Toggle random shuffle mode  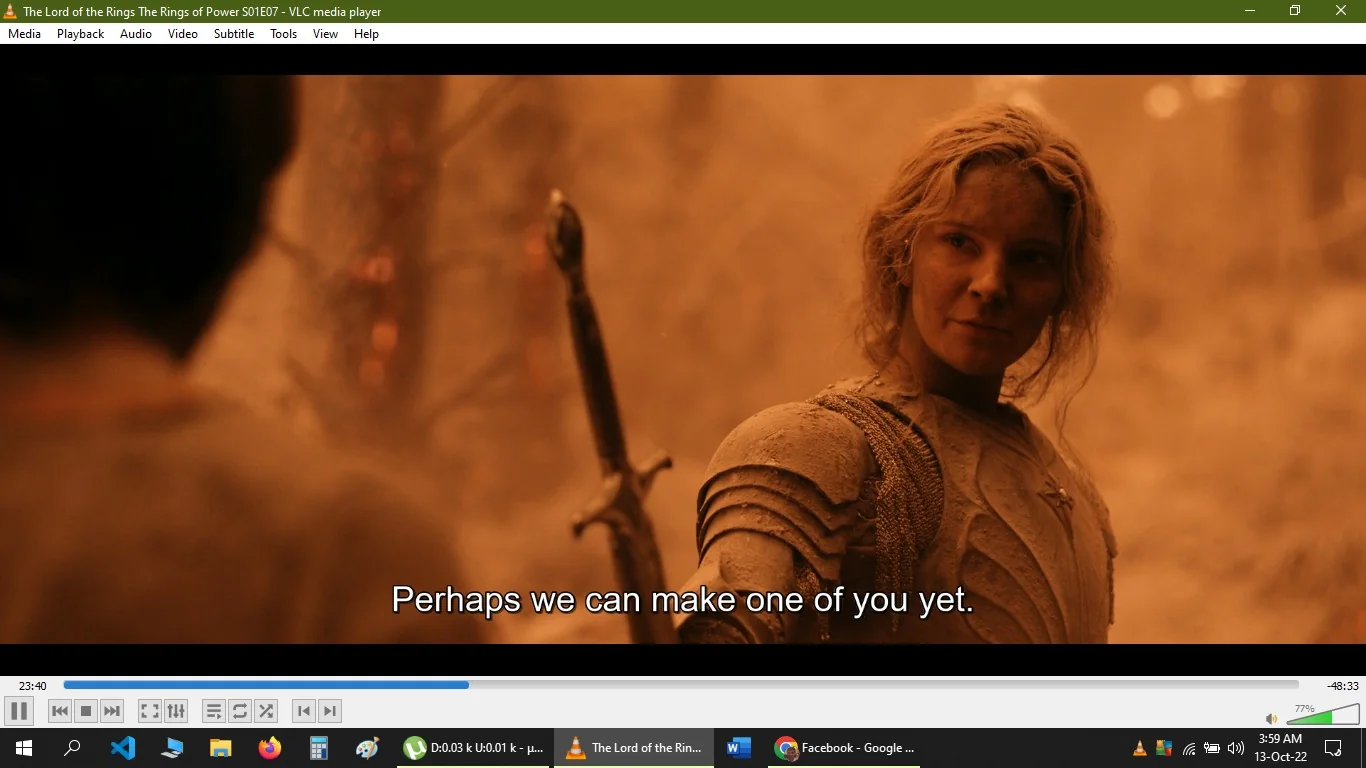[266, 711]
